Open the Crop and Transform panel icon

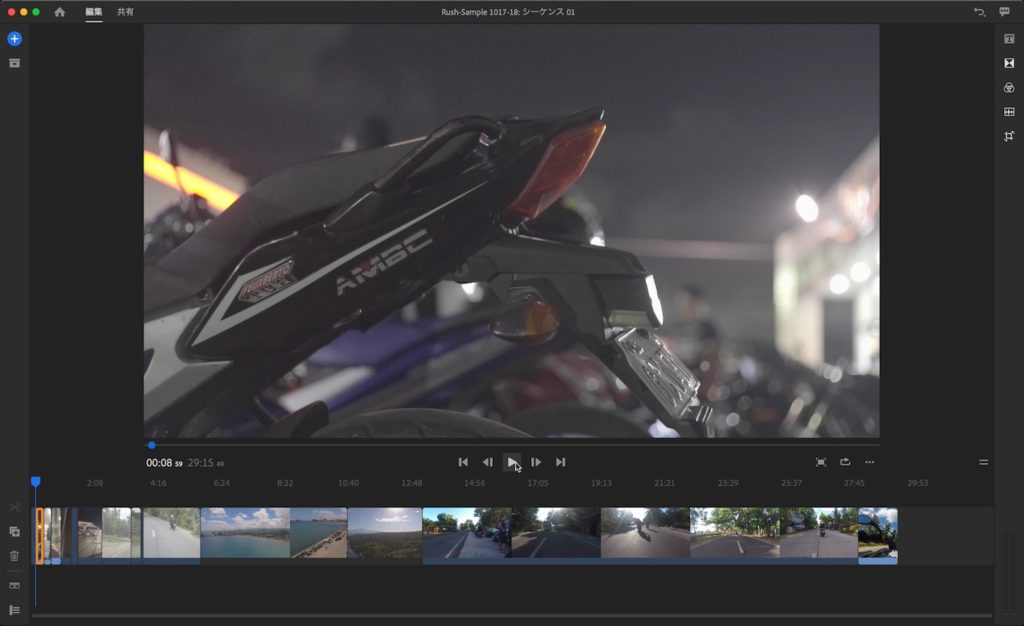[1009, 136]
